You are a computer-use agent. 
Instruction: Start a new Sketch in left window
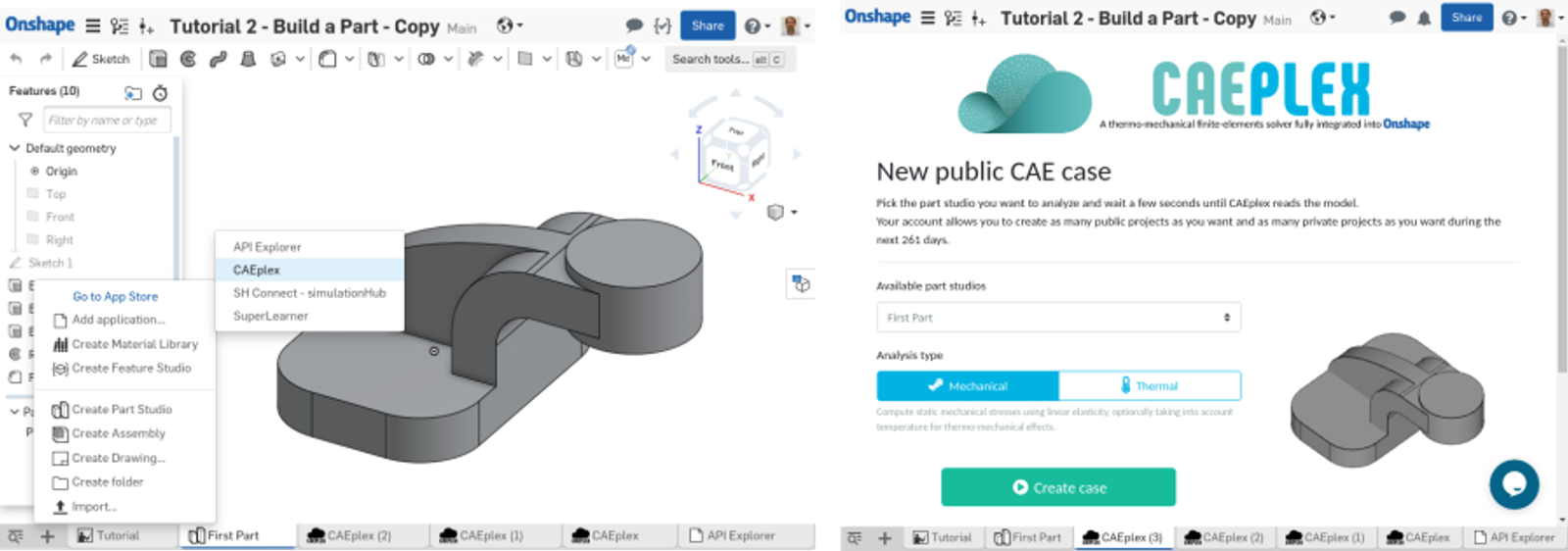(x=101, y=59)
